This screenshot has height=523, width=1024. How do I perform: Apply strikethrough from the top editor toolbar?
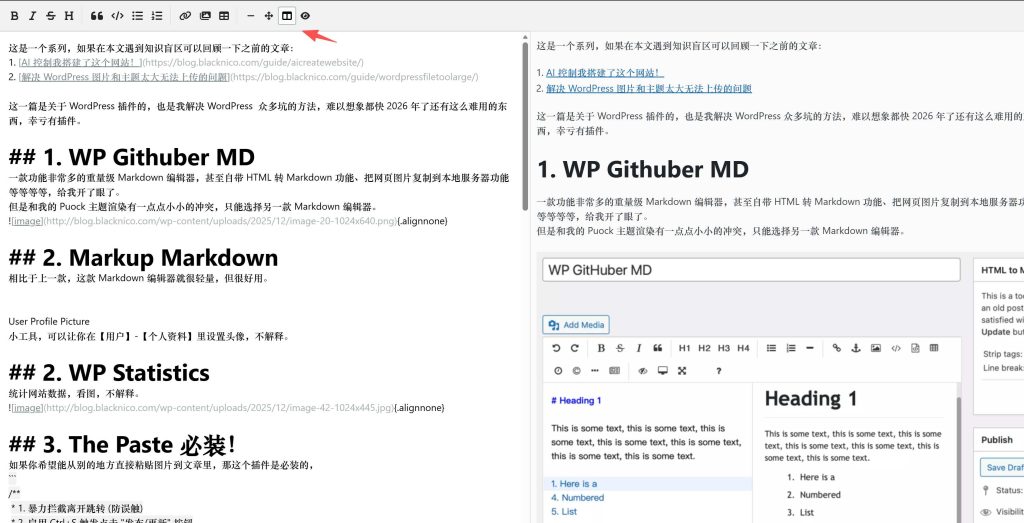click(50, 16)
